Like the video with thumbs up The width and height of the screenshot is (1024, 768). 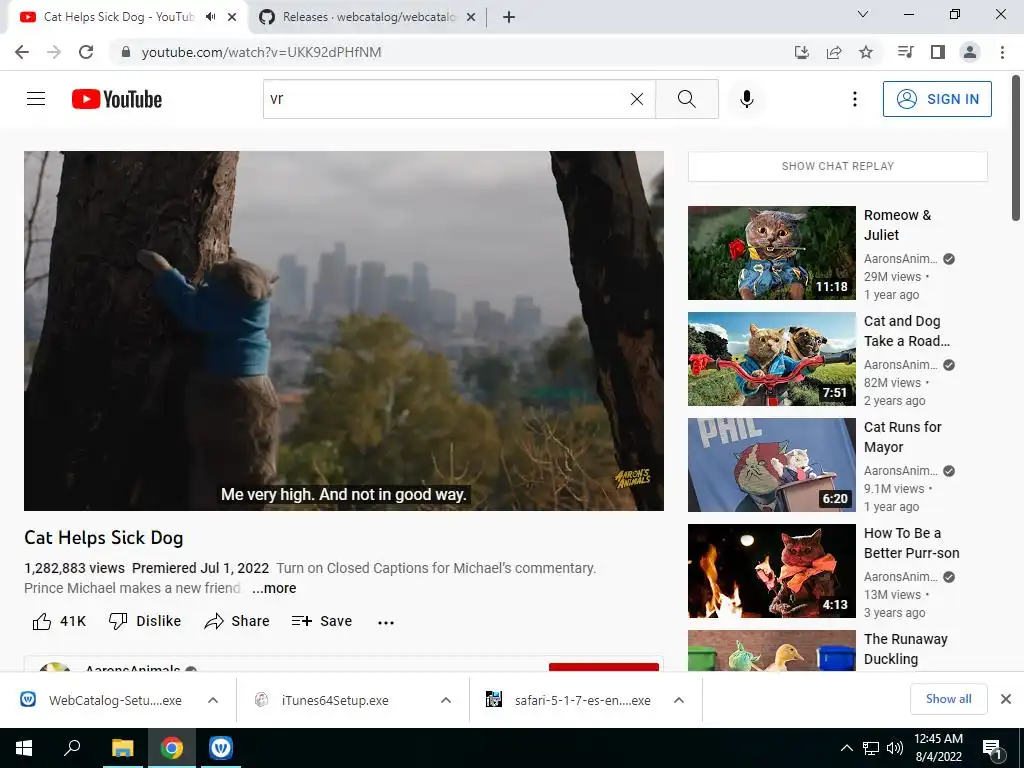(x=59, y=621)
